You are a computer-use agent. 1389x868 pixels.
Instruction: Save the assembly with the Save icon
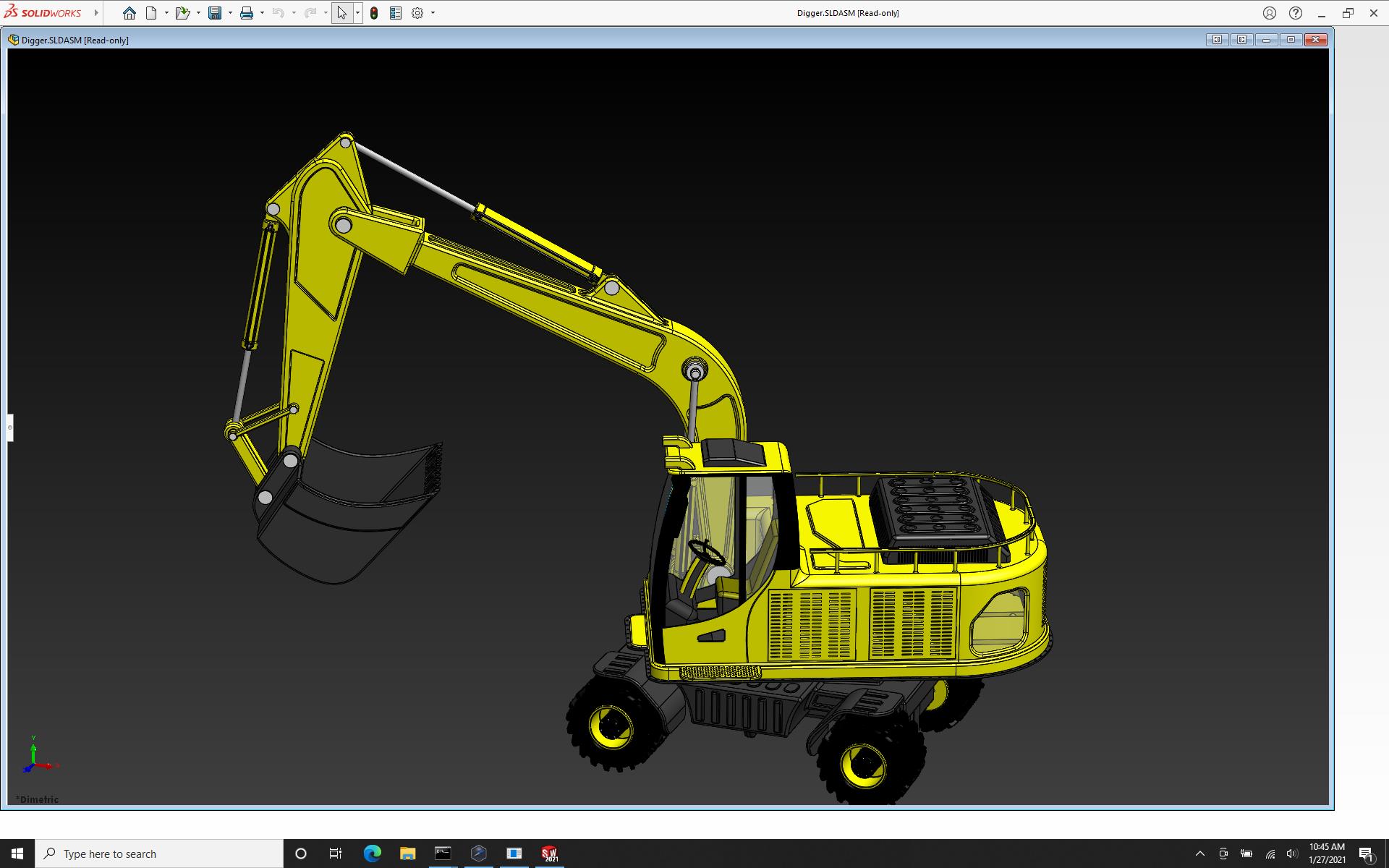tap(215, 13)
